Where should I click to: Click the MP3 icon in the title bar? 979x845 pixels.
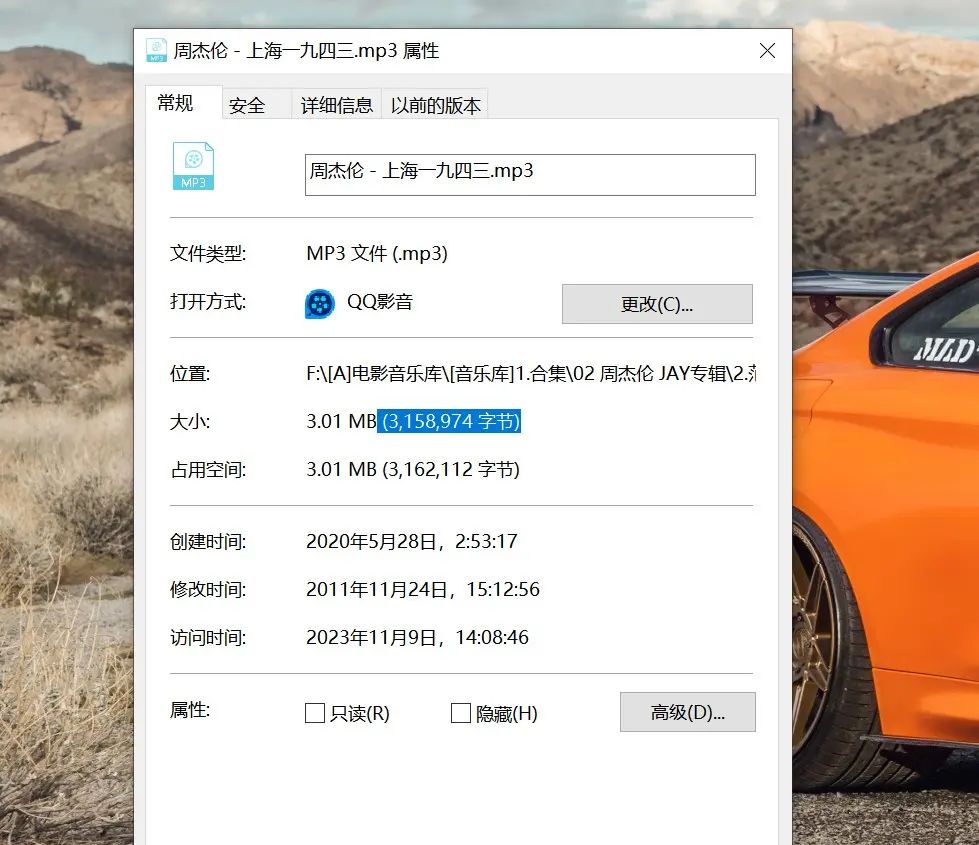coord(156,50)
